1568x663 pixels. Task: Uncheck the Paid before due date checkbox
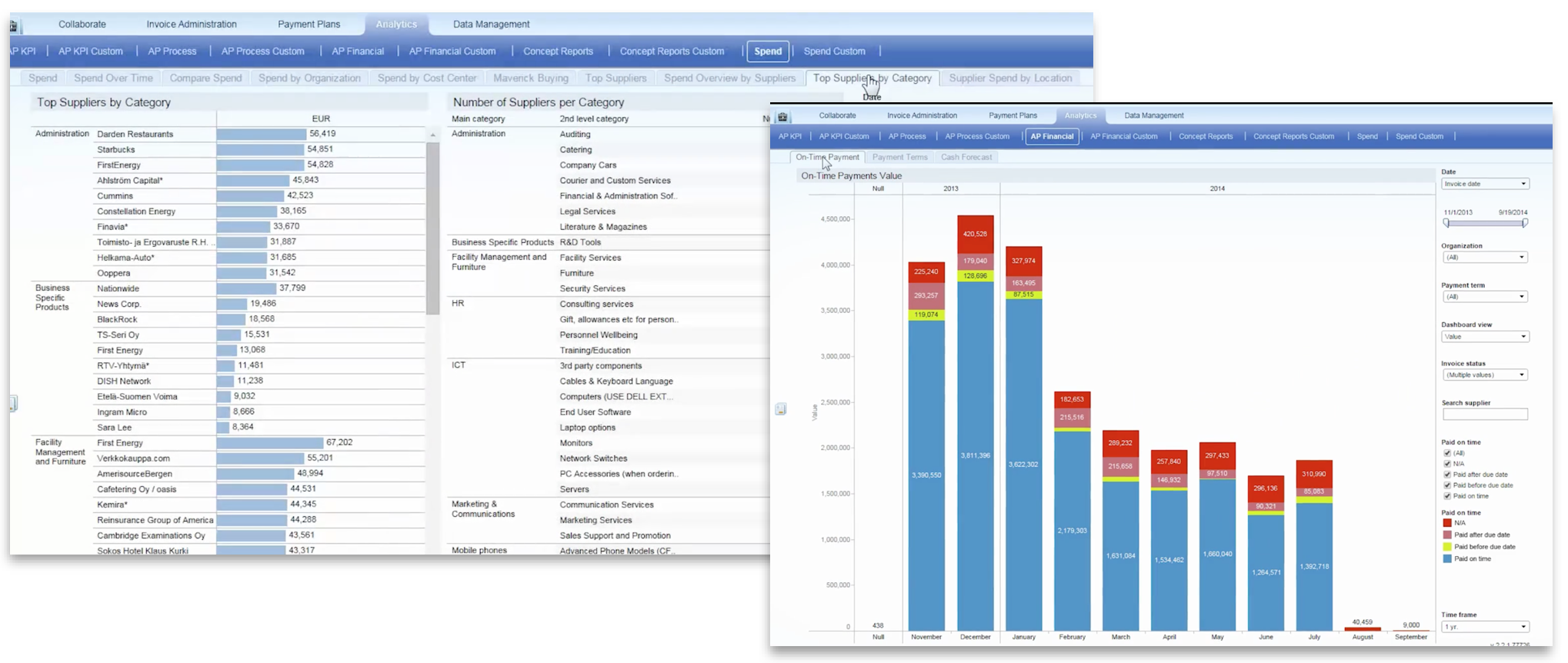click(1447, 485)
